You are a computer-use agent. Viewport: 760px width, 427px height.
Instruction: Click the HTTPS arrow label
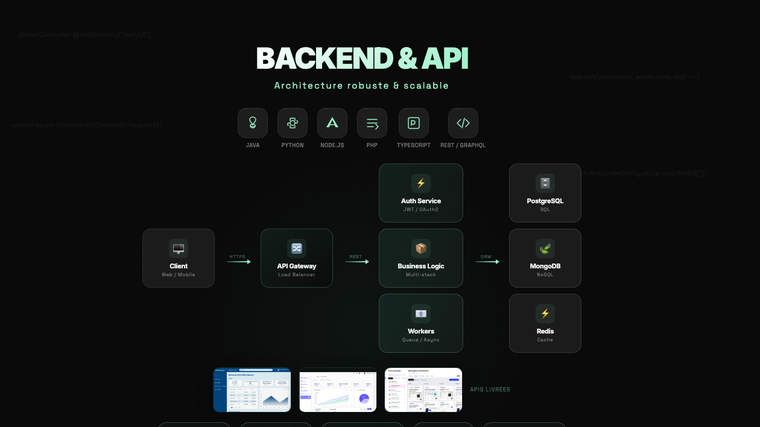(237, 256)
